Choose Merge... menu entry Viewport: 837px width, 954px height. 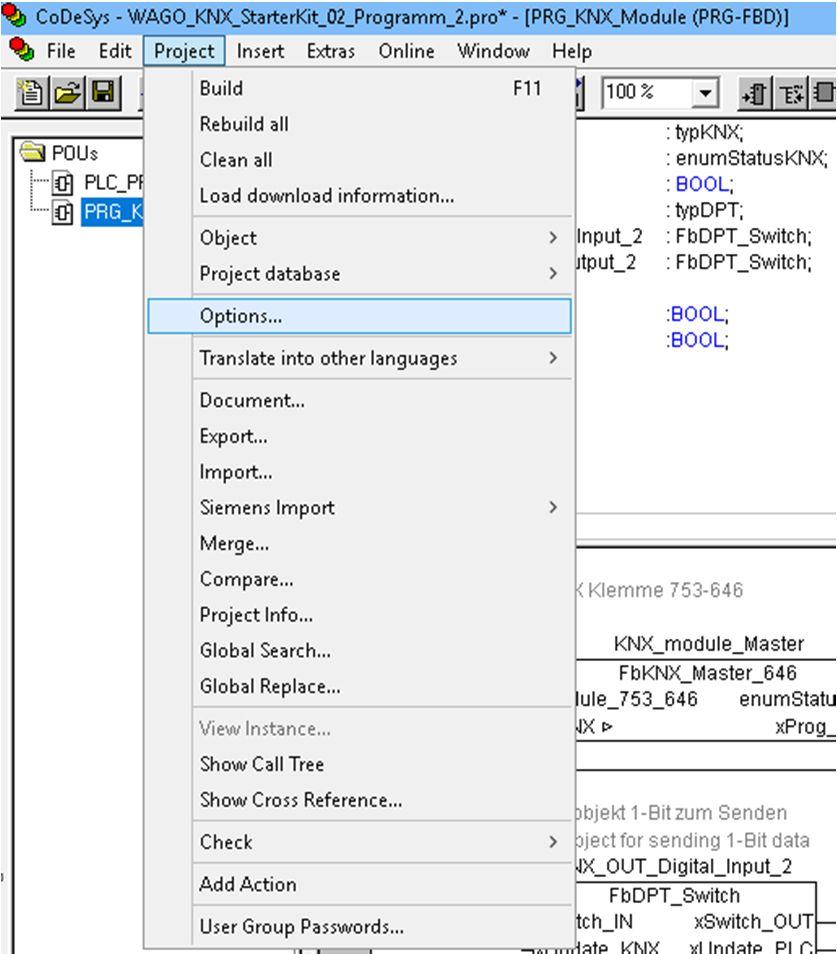359,543
